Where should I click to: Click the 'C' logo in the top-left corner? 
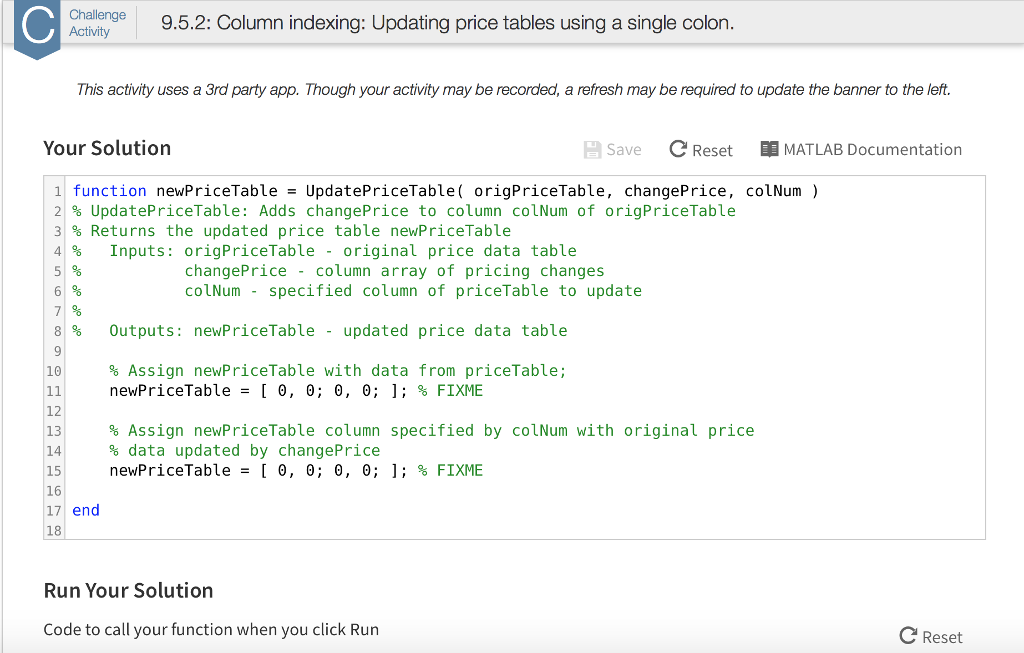coord(36,26)
